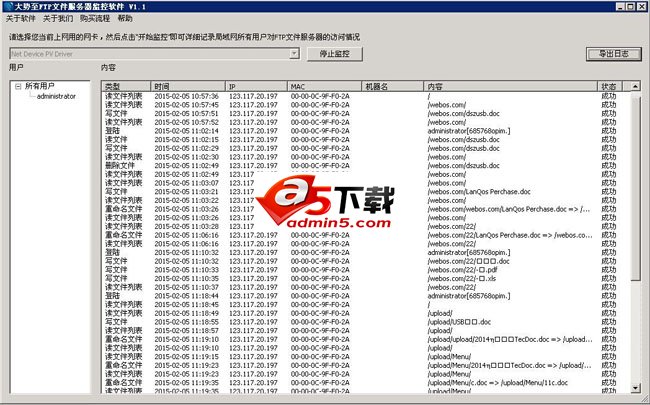Sort by the 时间 column header
Image resolution: width=650 pixels, height=405 pixels.
click(188, 86)
